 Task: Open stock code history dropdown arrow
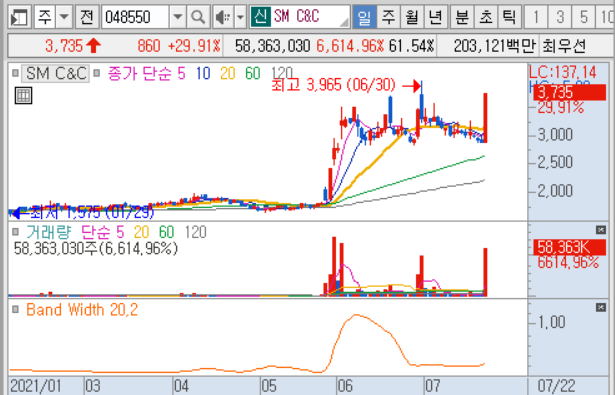[178, 17]
